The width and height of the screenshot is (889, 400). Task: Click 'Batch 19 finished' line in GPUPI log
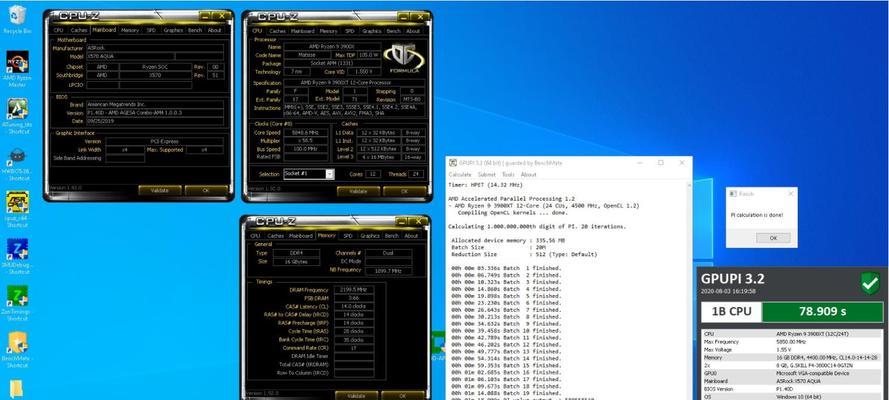[x=507, y=393]
